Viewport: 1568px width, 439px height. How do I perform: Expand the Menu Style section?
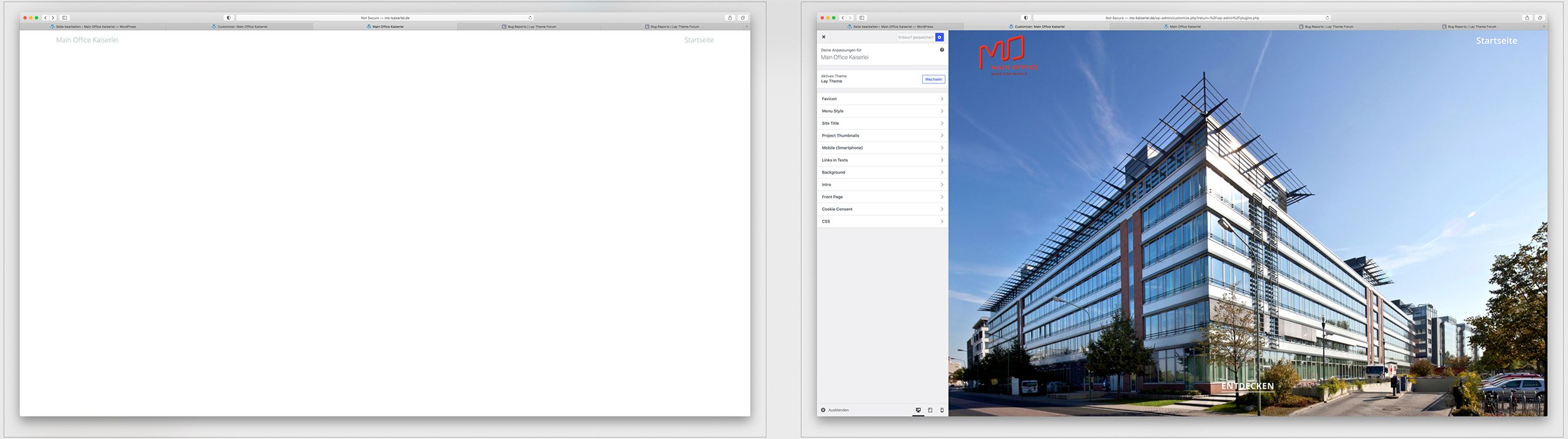[882, 111]
